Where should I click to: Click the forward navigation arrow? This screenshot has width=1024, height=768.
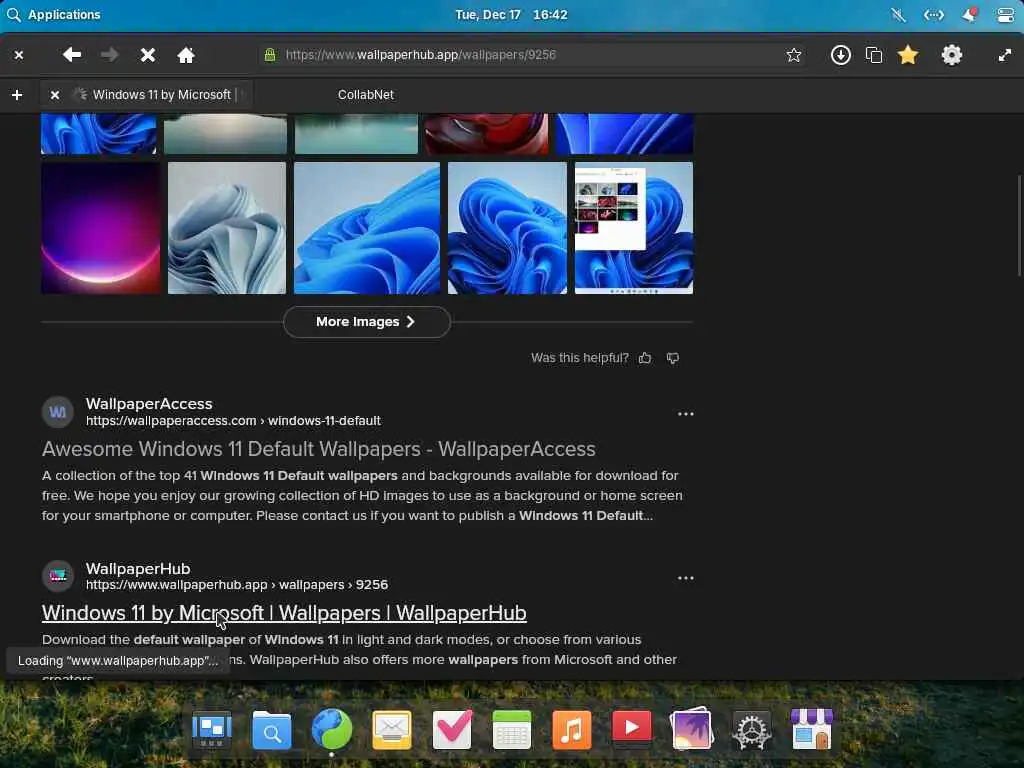(x=110, y=55)
